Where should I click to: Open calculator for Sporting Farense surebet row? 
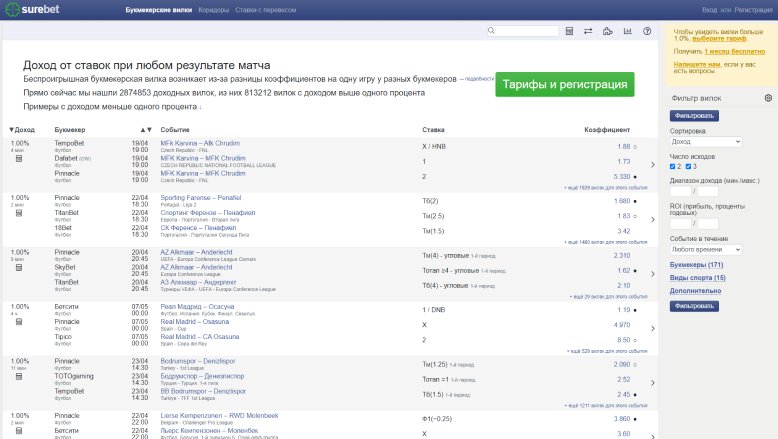pyautogui.click(x=19, y=213)
